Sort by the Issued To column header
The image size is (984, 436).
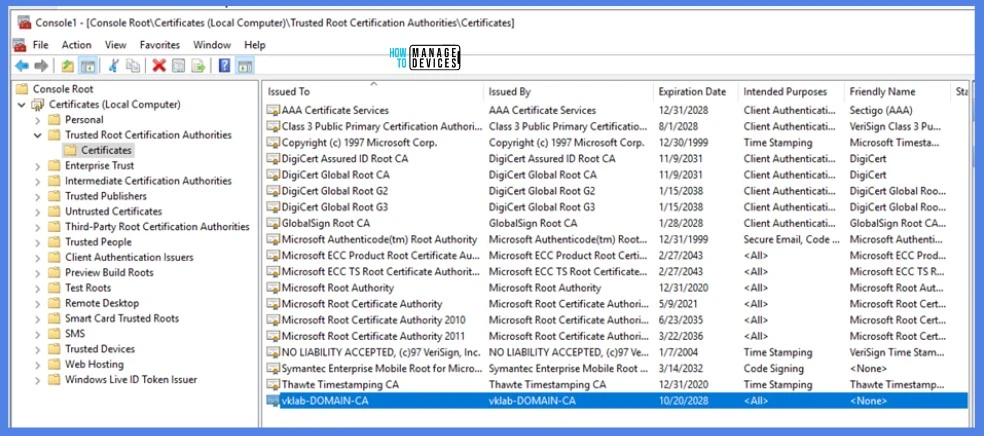click(x=373, y=92)
